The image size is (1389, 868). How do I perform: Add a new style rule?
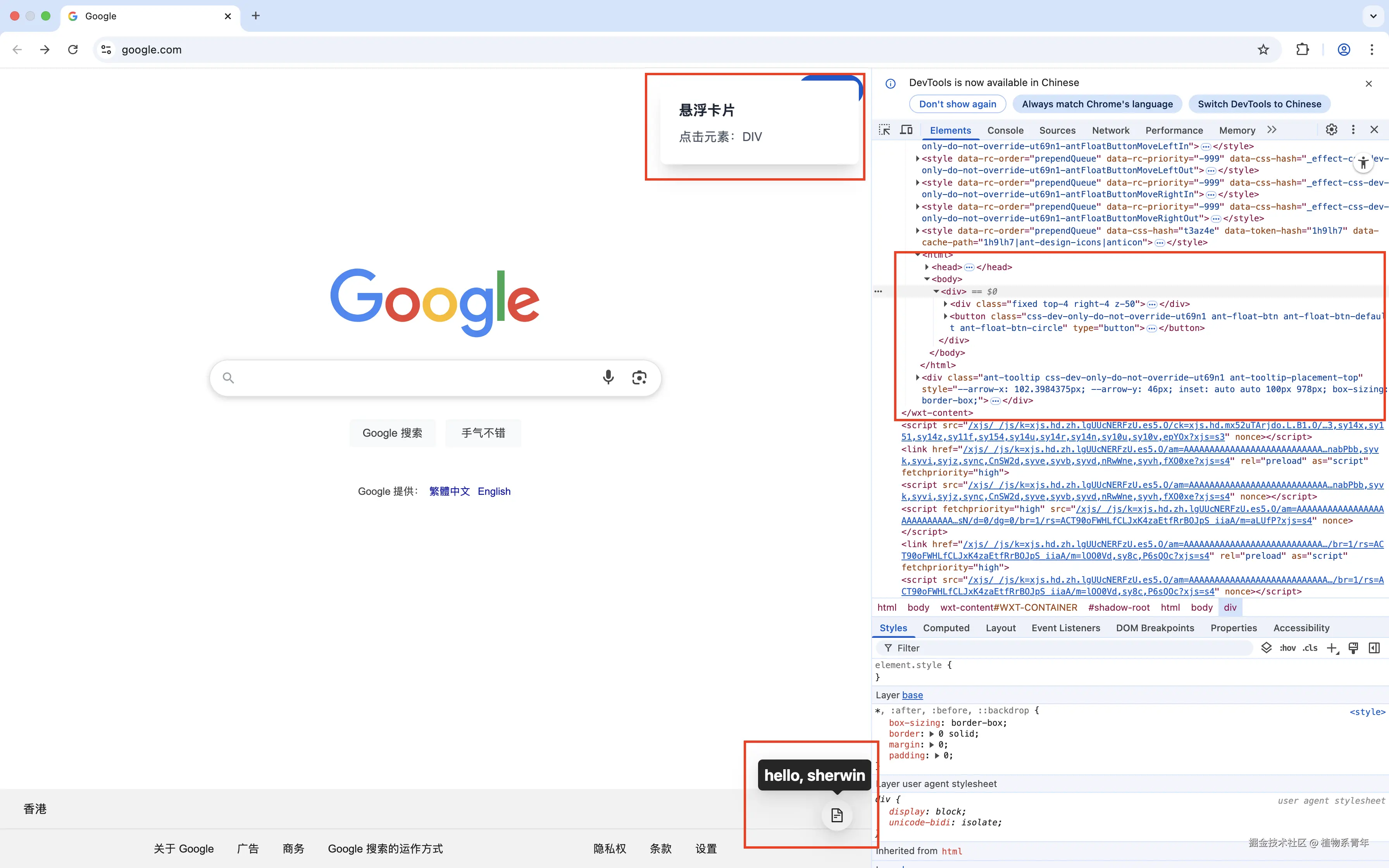[1332, 648]
